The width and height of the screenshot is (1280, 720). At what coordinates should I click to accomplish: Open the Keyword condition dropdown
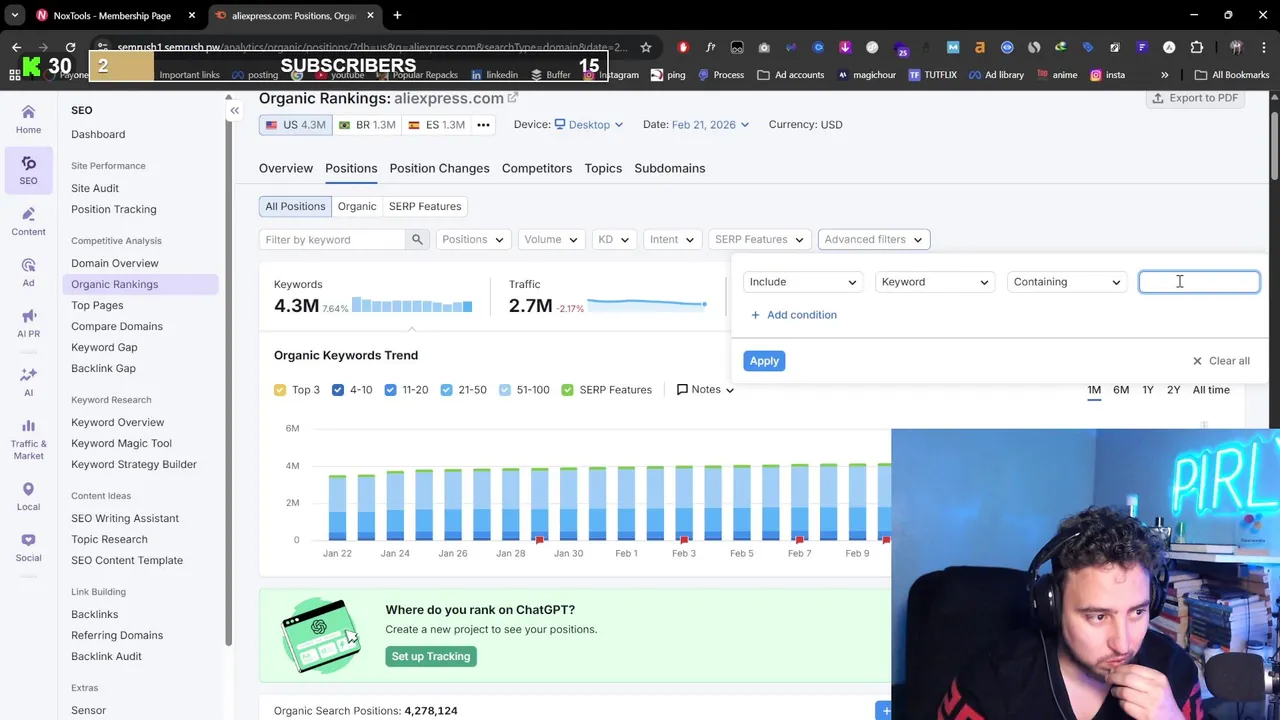(935, 282)
